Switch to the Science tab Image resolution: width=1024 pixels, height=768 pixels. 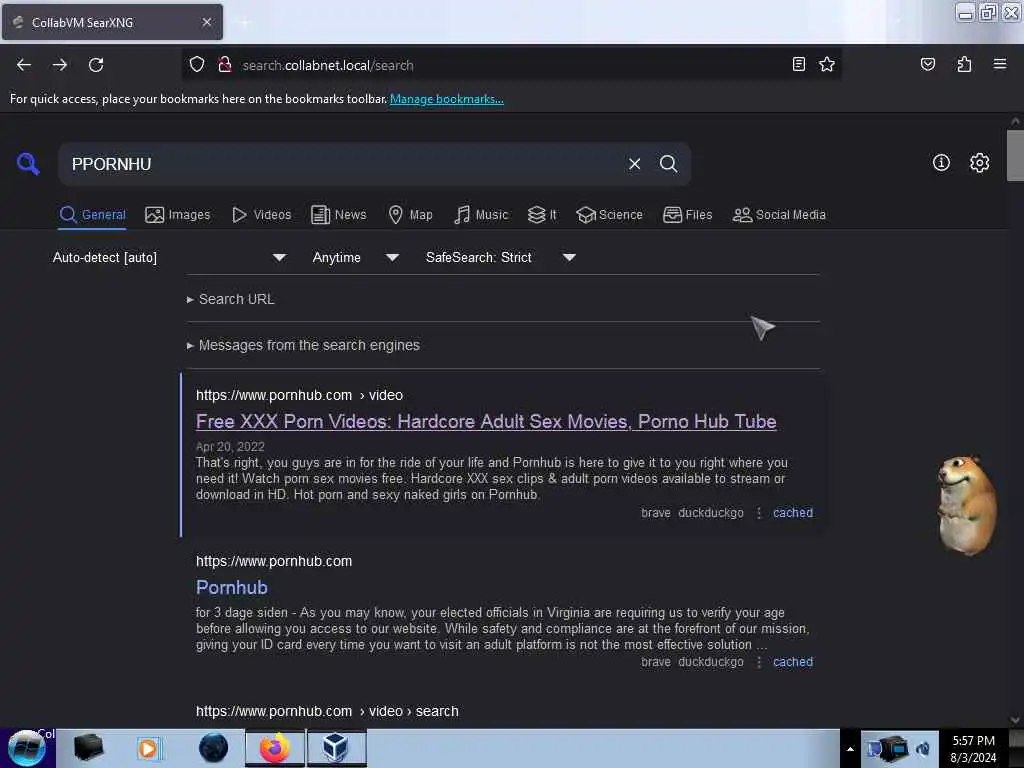point(609,215)
